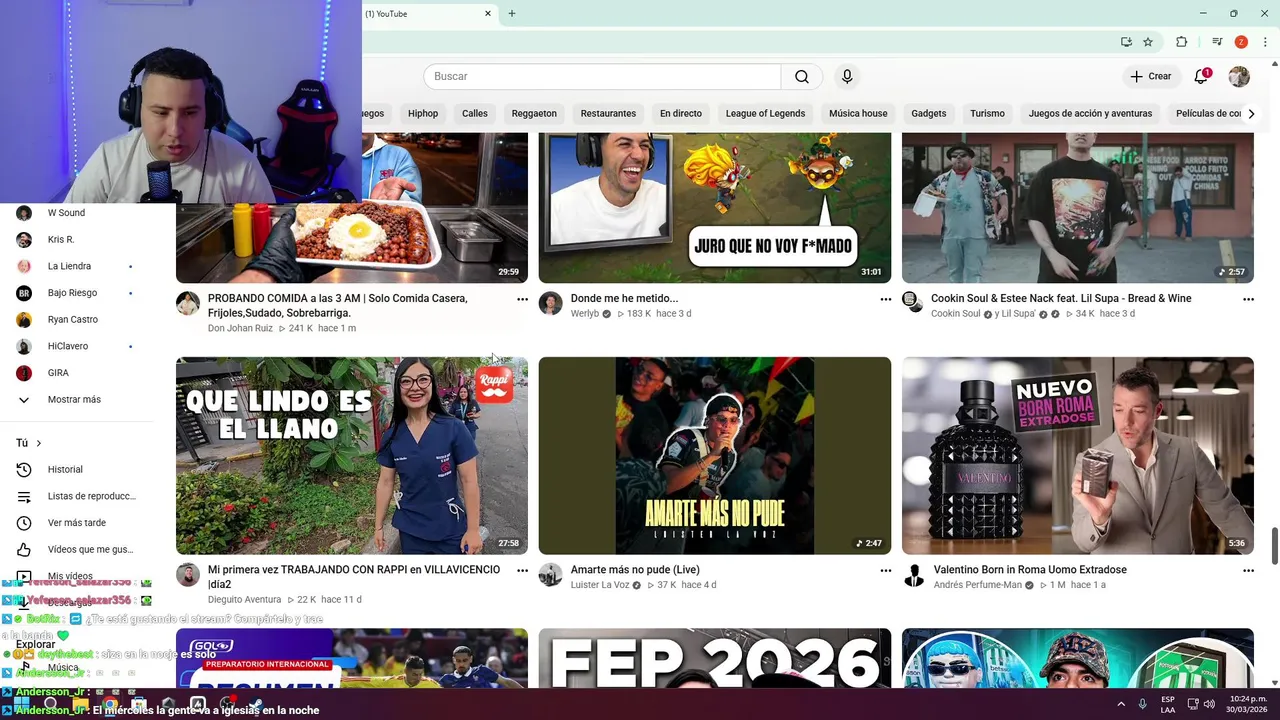Viewport: 1280px width, 720px height.
Task: Open Chrome three-dot menu
Action: coord(1265,42)
